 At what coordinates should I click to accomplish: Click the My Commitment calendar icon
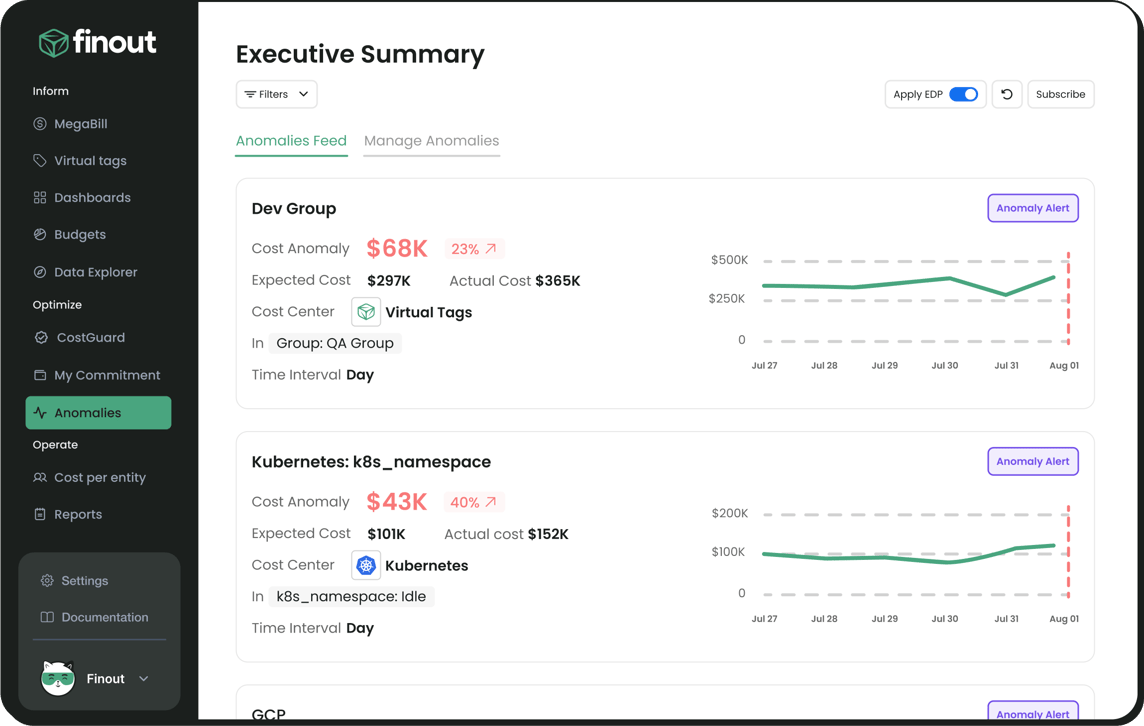coord(40,375)
